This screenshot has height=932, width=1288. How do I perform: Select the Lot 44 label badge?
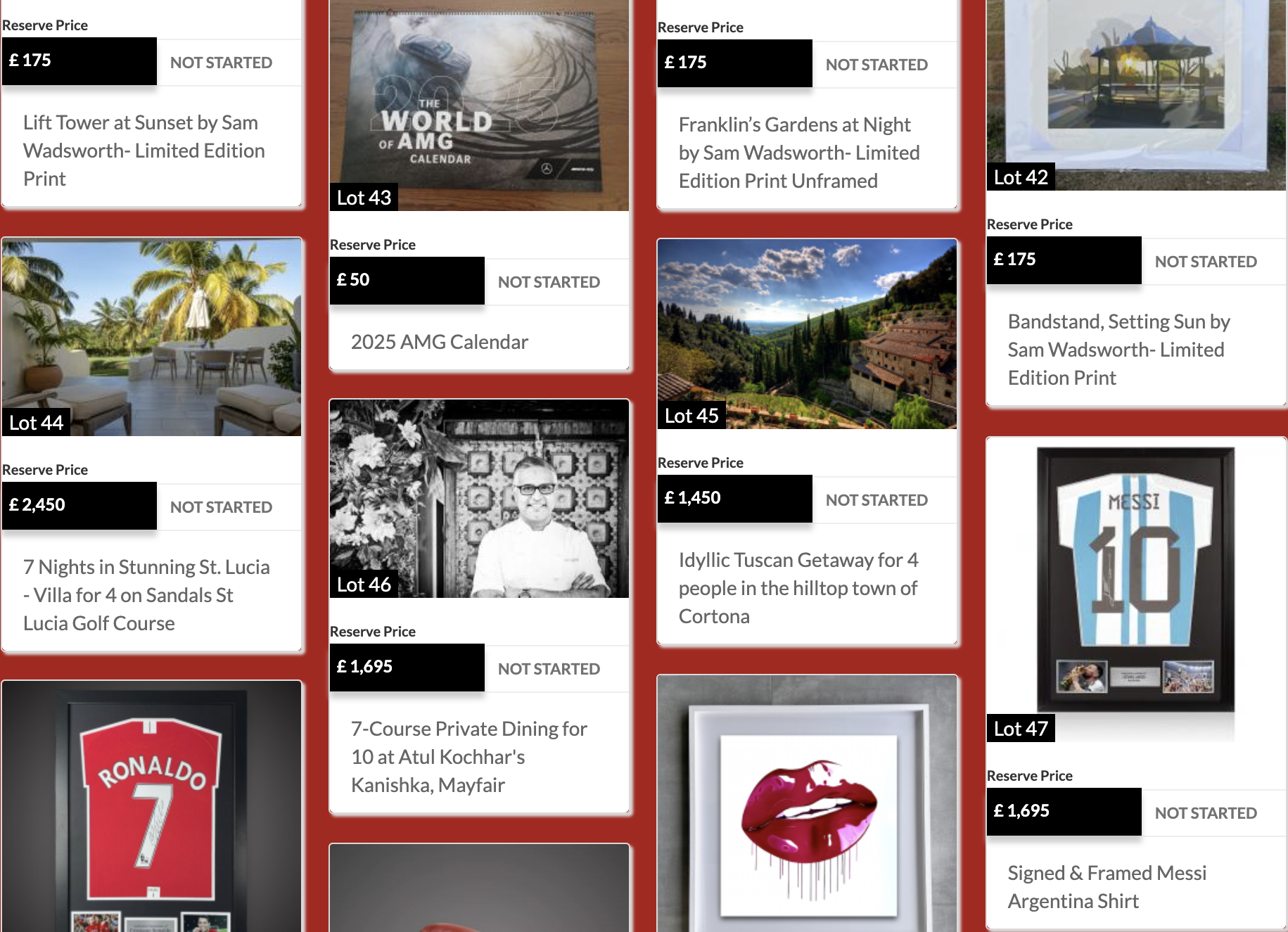[x=36, y=422]
